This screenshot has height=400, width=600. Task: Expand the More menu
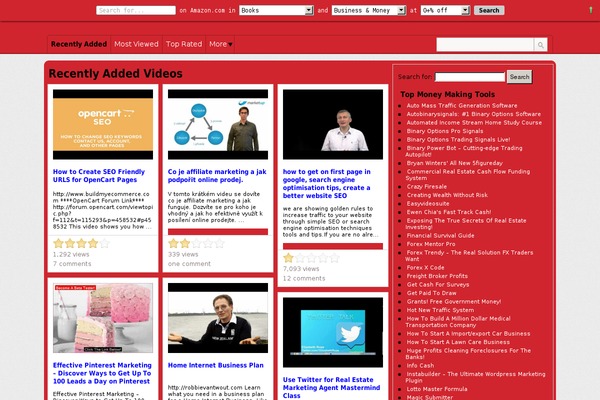pyautogui.click(x=220, y=44)
